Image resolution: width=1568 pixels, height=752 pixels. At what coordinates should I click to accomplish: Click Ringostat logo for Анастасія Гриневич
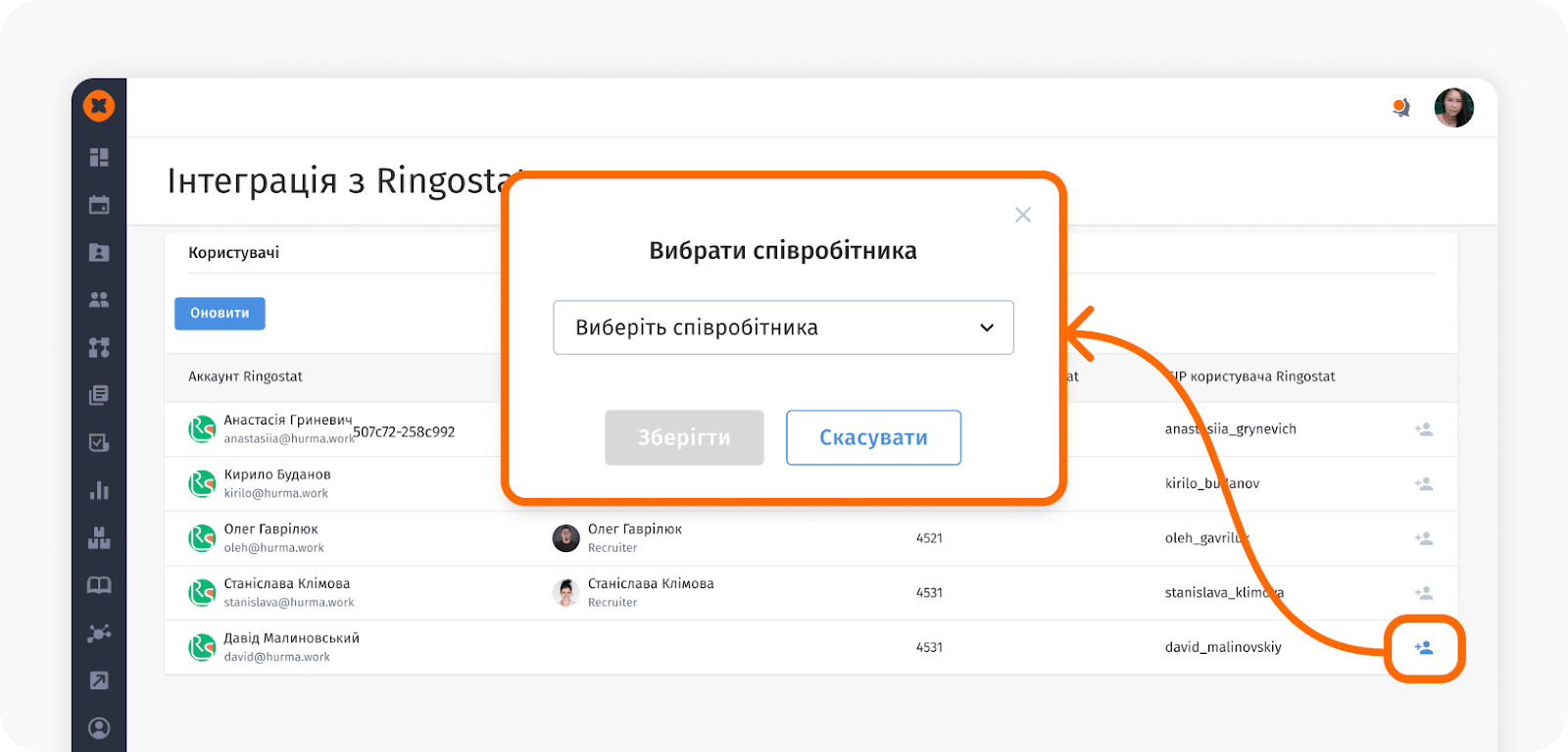[202, 429]
